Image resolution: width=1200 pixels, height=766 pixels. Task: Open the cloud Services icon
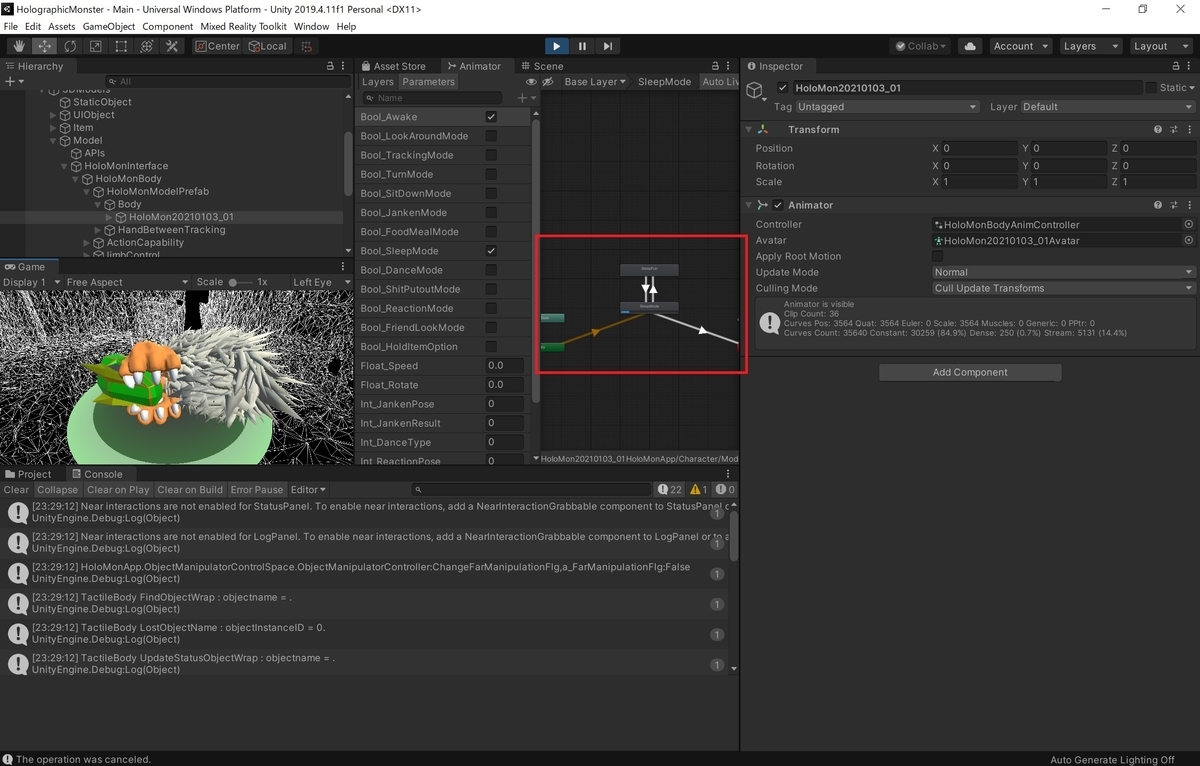coord(969,46)
